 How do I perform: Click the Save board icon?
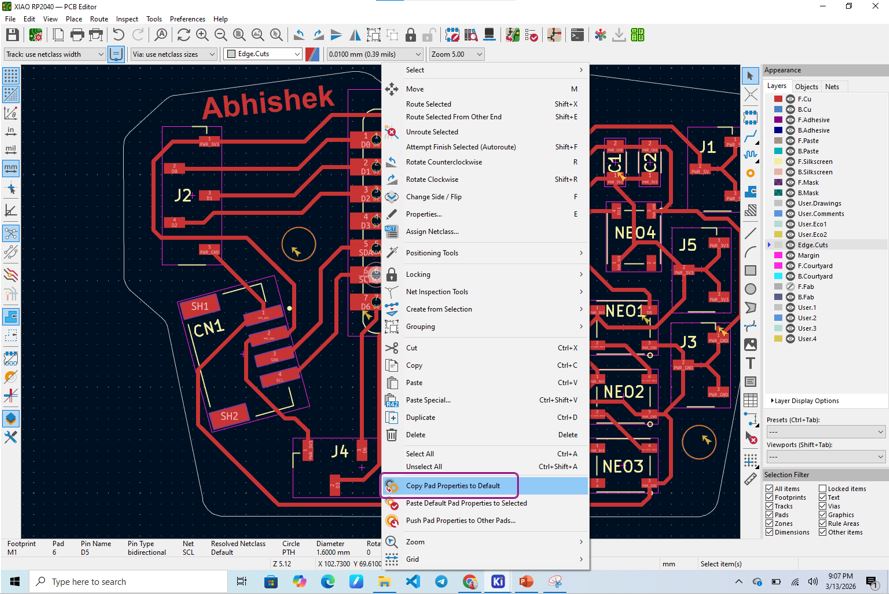tap(12, 35)
